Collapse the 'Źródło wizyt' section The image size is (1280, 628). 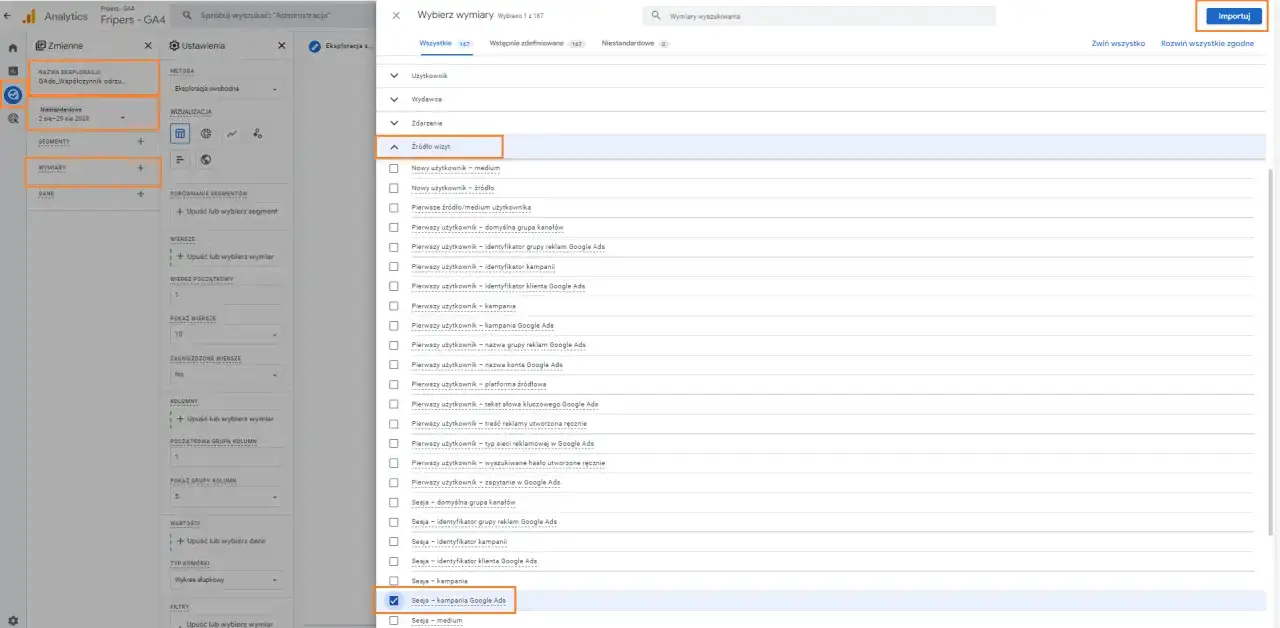(x=393, y=146)
